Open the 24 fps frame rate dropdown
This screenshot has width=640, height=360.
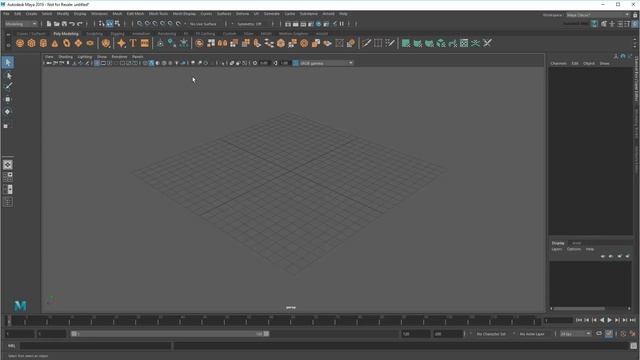coord(575,334)
